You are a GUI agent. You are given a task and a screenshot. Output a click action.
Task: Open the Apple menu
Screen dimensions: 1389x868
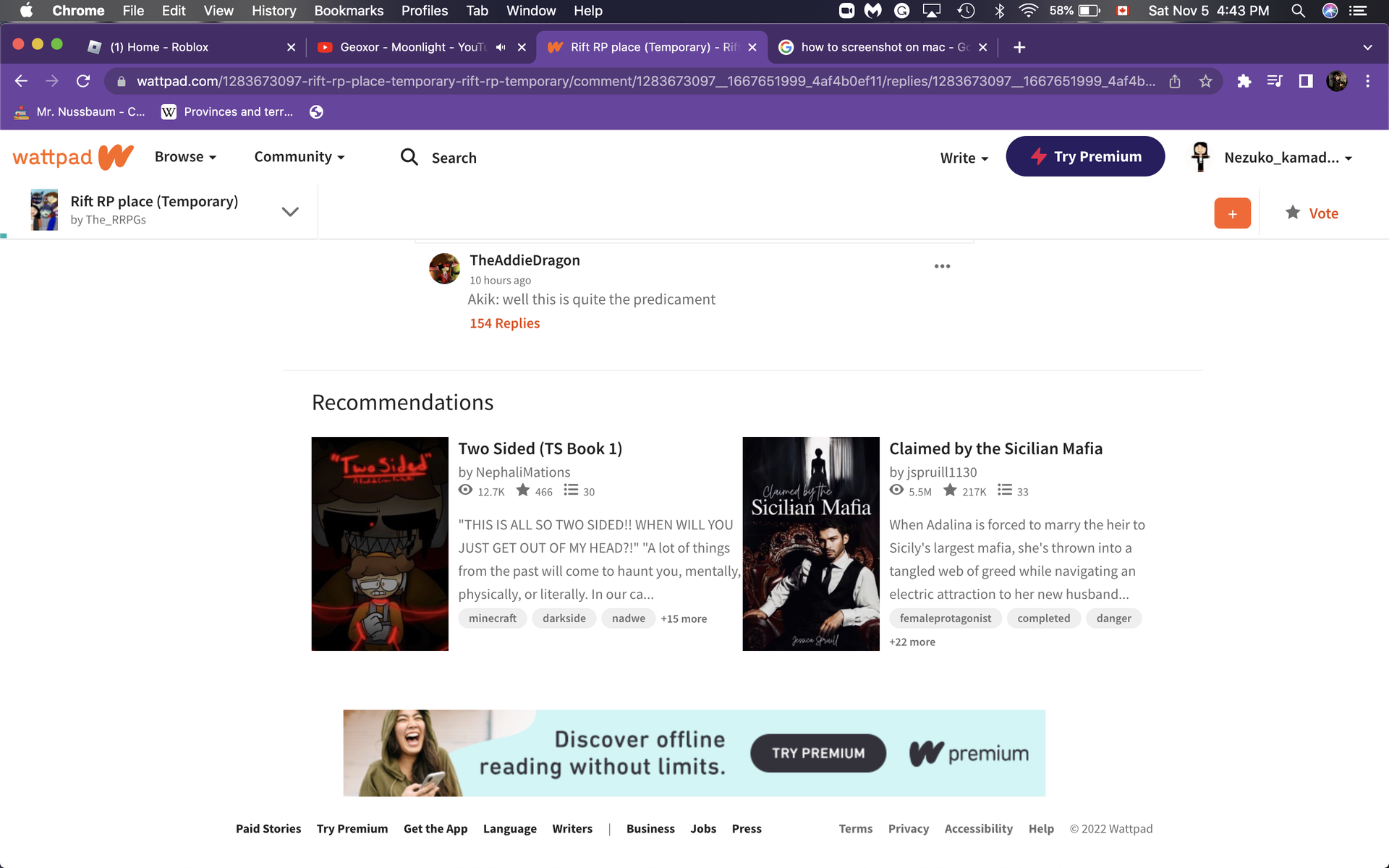pyautogui.click(x=26, y=11)
